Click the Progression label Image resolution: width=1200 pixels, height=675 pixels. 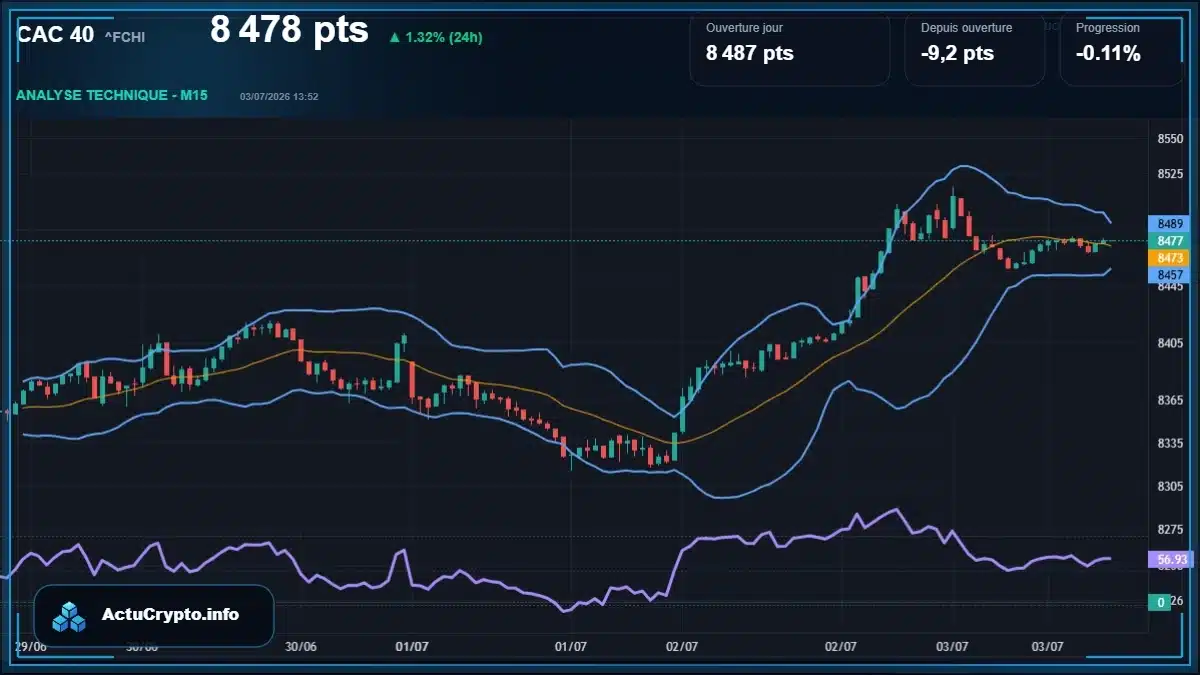[1107, 28]
